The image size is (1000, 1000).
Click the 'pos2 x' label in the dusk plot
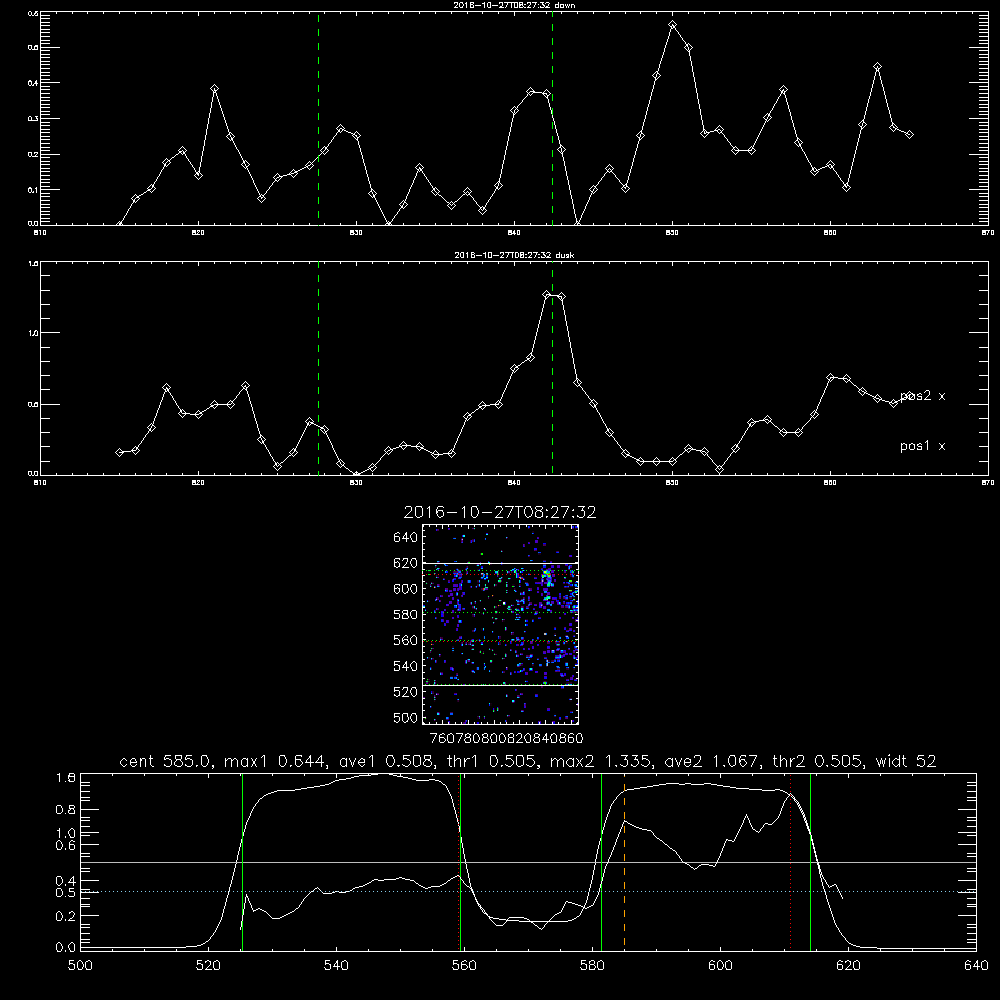pyautogui.click(x=922, y=396)
